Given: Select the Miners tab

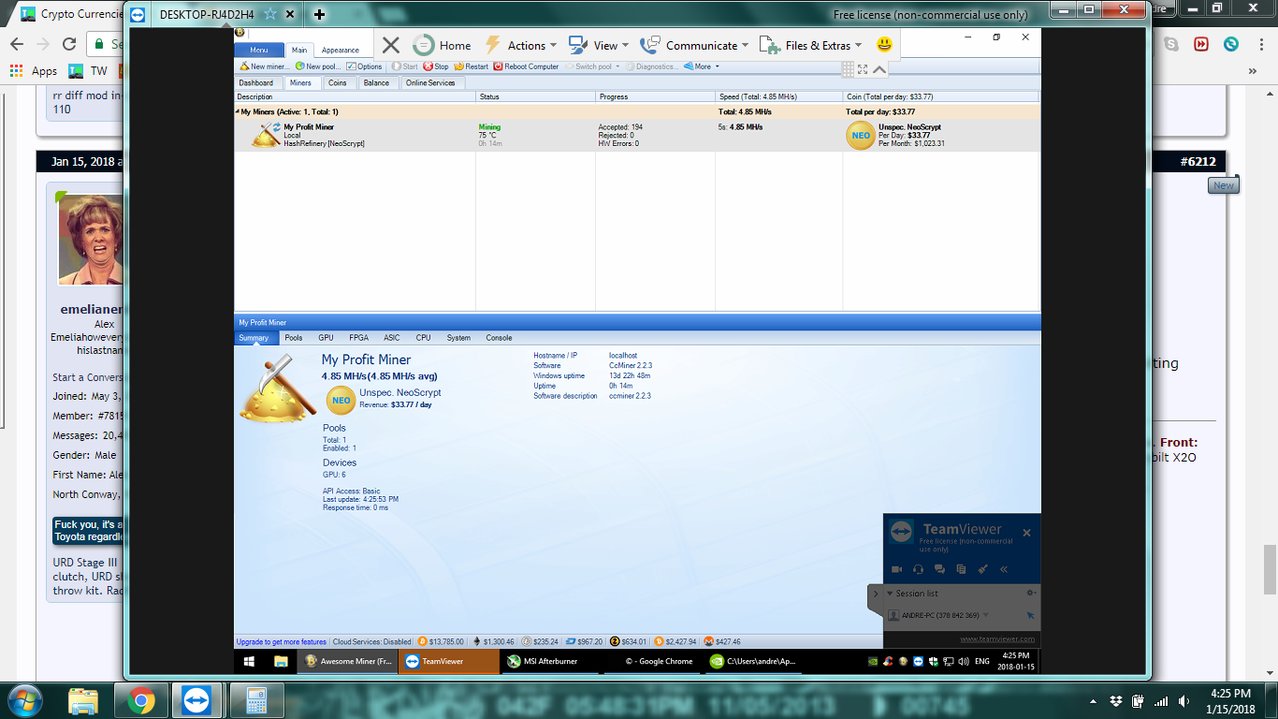Looking at the screenshot, I should [300, 83].
